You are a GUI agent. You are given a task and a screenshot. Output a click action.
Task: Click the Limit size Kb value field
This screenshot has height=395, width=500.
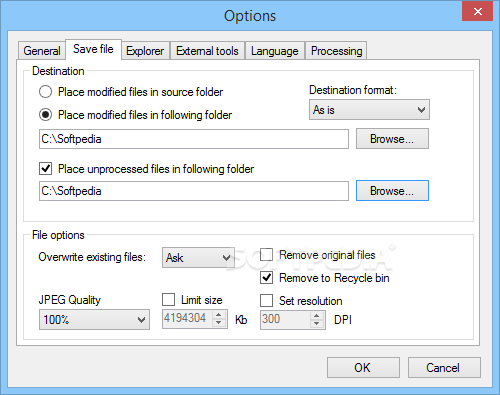coord(187,319)
